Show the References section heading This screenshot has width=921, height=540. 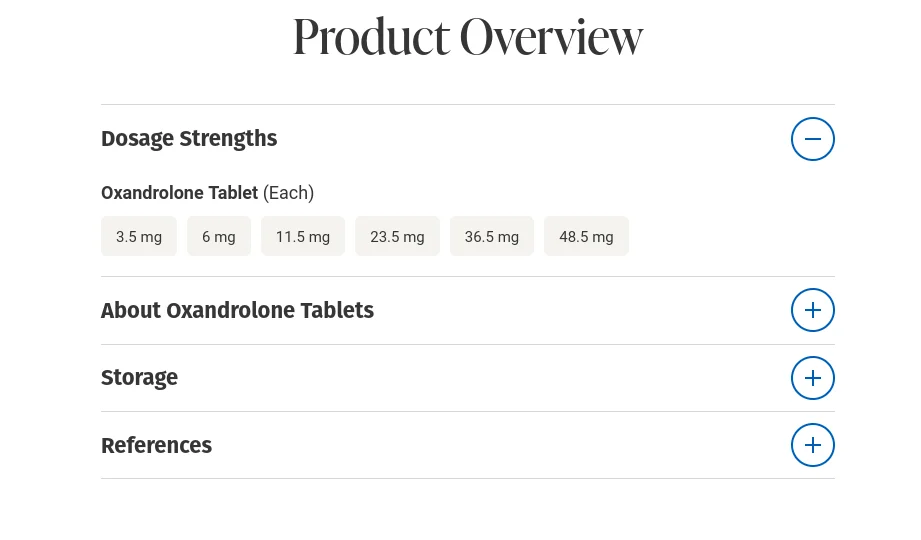click(x=156, y=446)
